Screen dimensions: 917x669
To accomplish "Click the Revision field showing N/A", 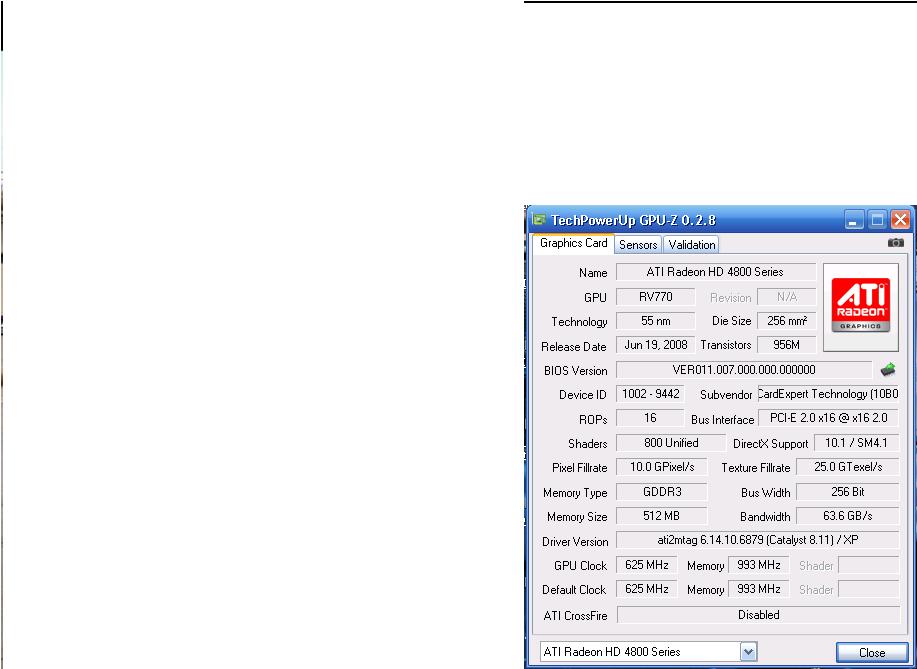I will pyautogui.click(x=787, y=296).
